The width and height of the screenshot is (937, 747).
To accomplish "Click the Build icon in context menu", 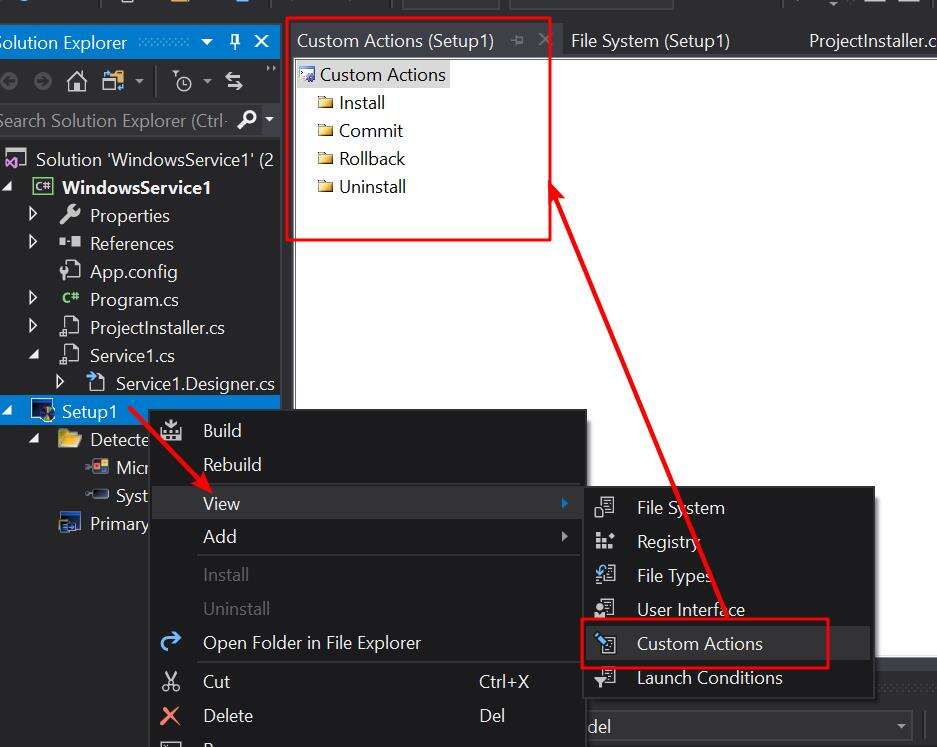I will point(171,430).
